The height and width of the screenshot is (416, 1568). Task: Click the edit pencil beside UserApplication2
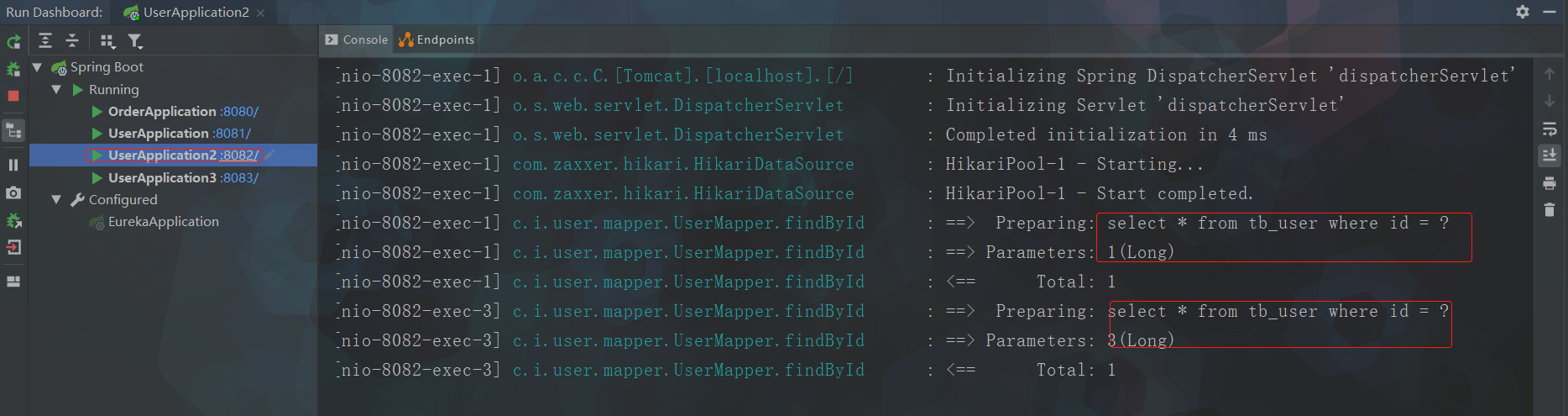269,155
